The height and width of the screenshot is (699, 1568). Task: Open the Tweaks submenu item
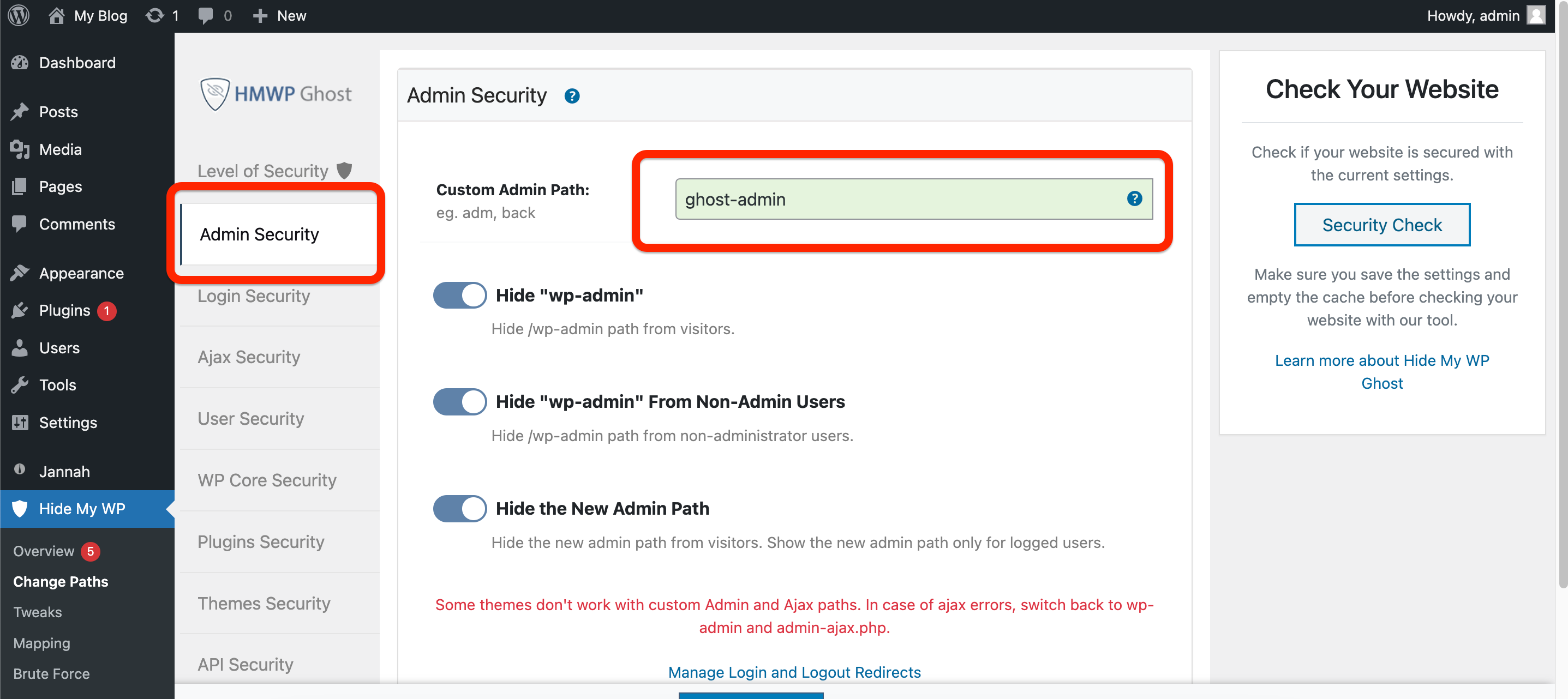[37, 613]
